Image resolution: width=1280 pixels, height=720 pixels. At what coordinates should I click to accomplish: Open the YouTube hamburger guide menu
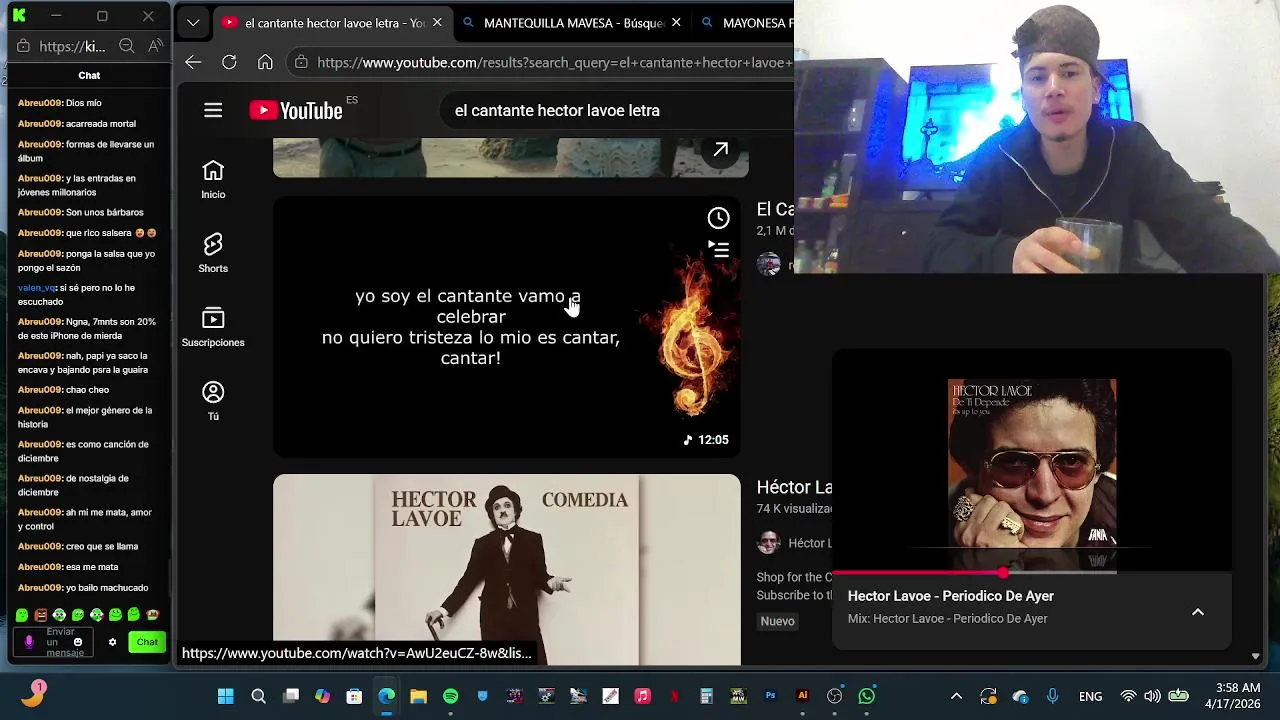pos(213,110)
